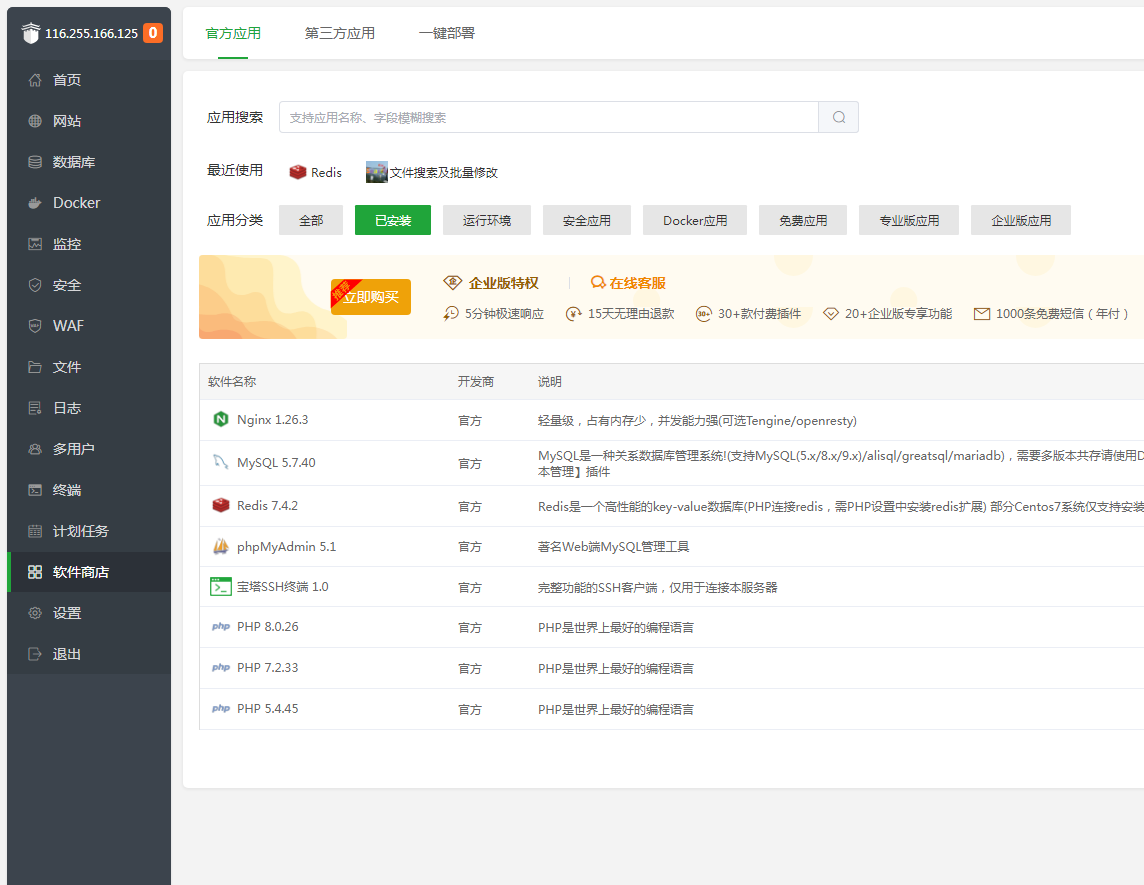Click the phpMyAdmin sailboat icon
This screenshot has height=885, width=1144.
[220, 546]
